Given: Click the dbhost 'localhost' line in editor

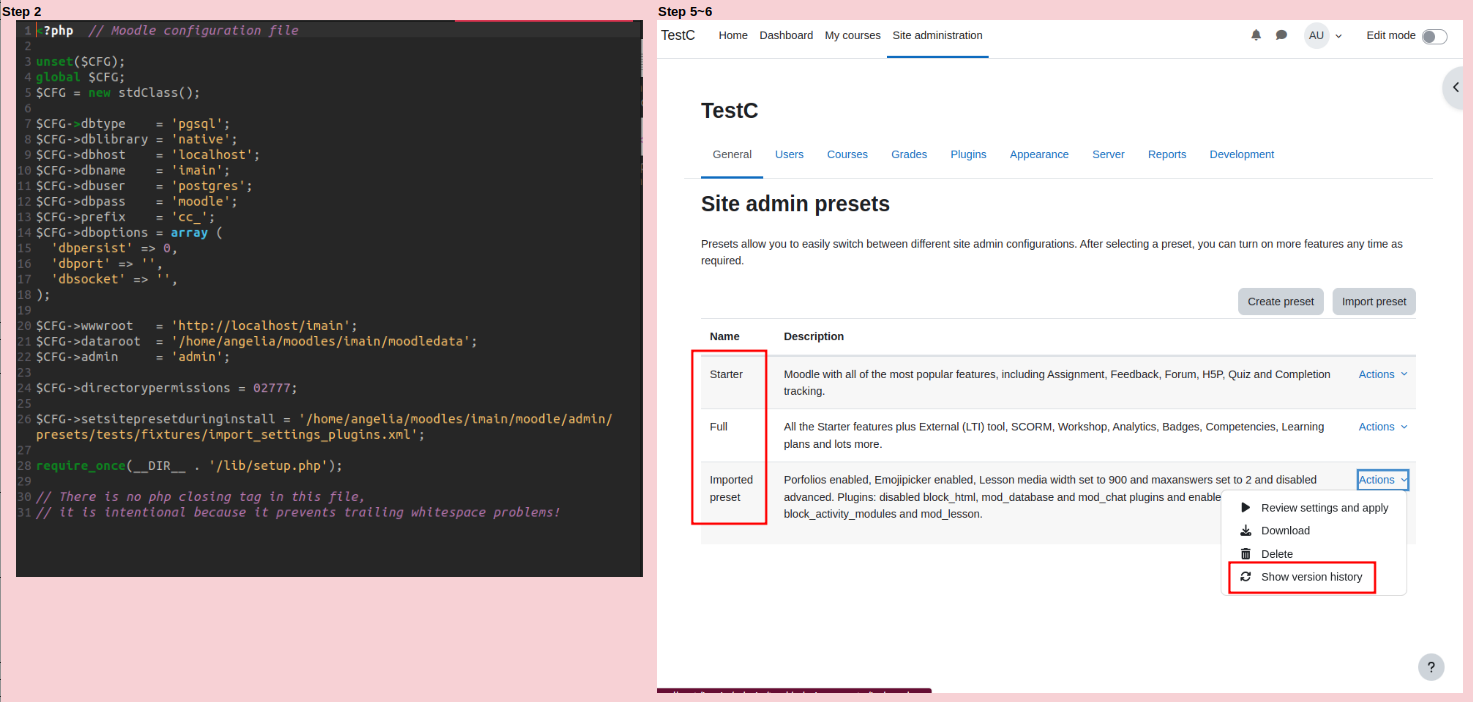Looking at the screenshot, I should click(148, 155).
